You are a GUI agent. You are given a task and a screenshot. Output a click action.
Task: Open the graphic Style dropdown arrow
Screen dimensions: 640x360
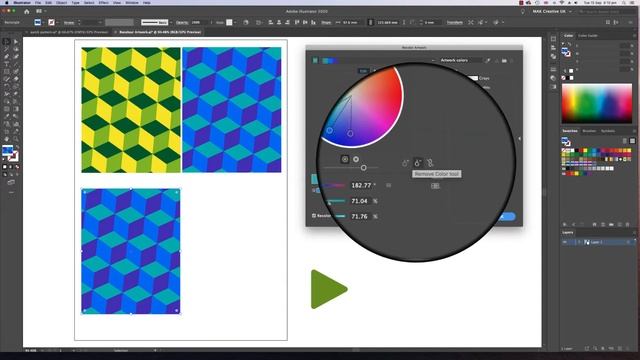coord(235,22)
